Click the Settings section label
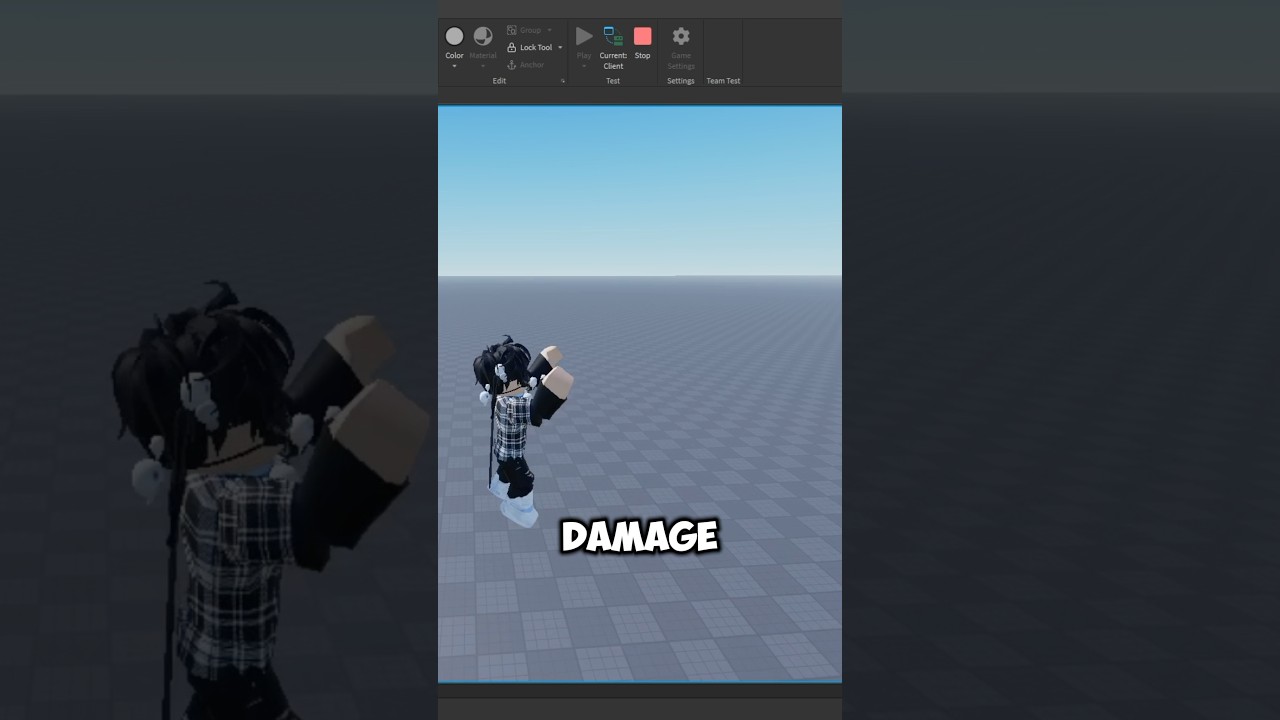This screenshot has width=1280, height=720. click(681, 81)
